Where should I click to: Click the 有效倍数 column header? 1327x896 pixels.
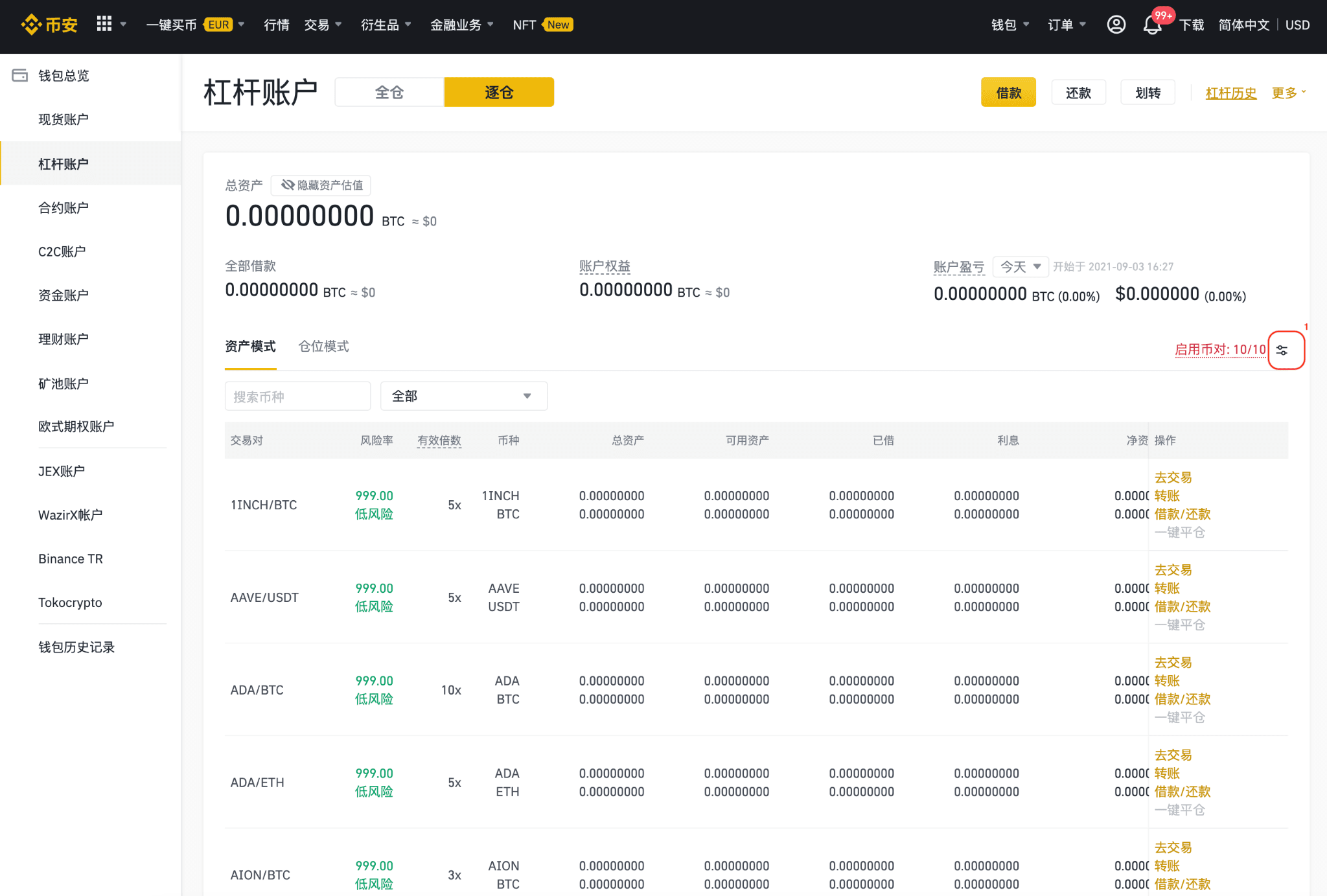439,441
